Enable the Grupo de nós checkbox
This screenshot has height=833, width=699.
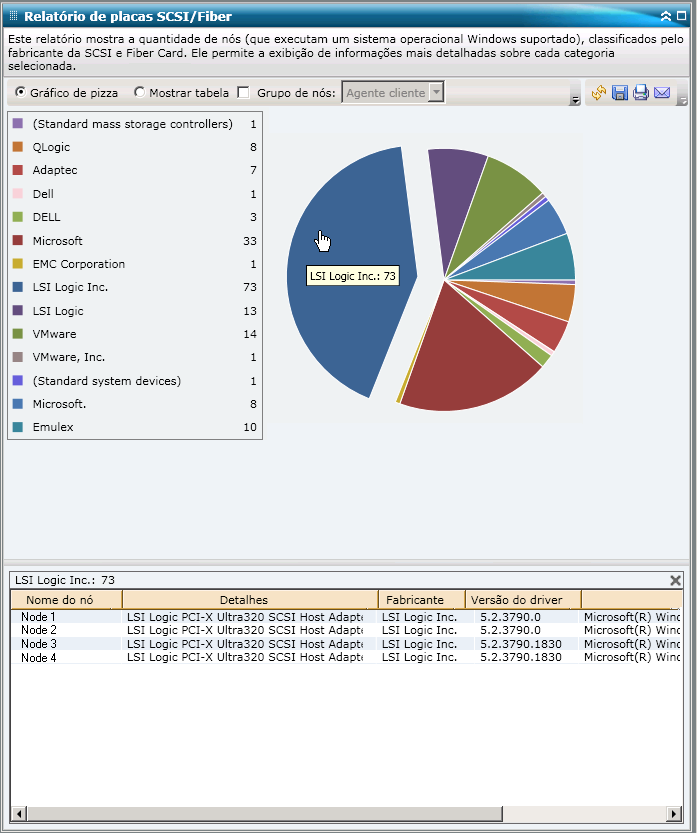click(243, 92)
